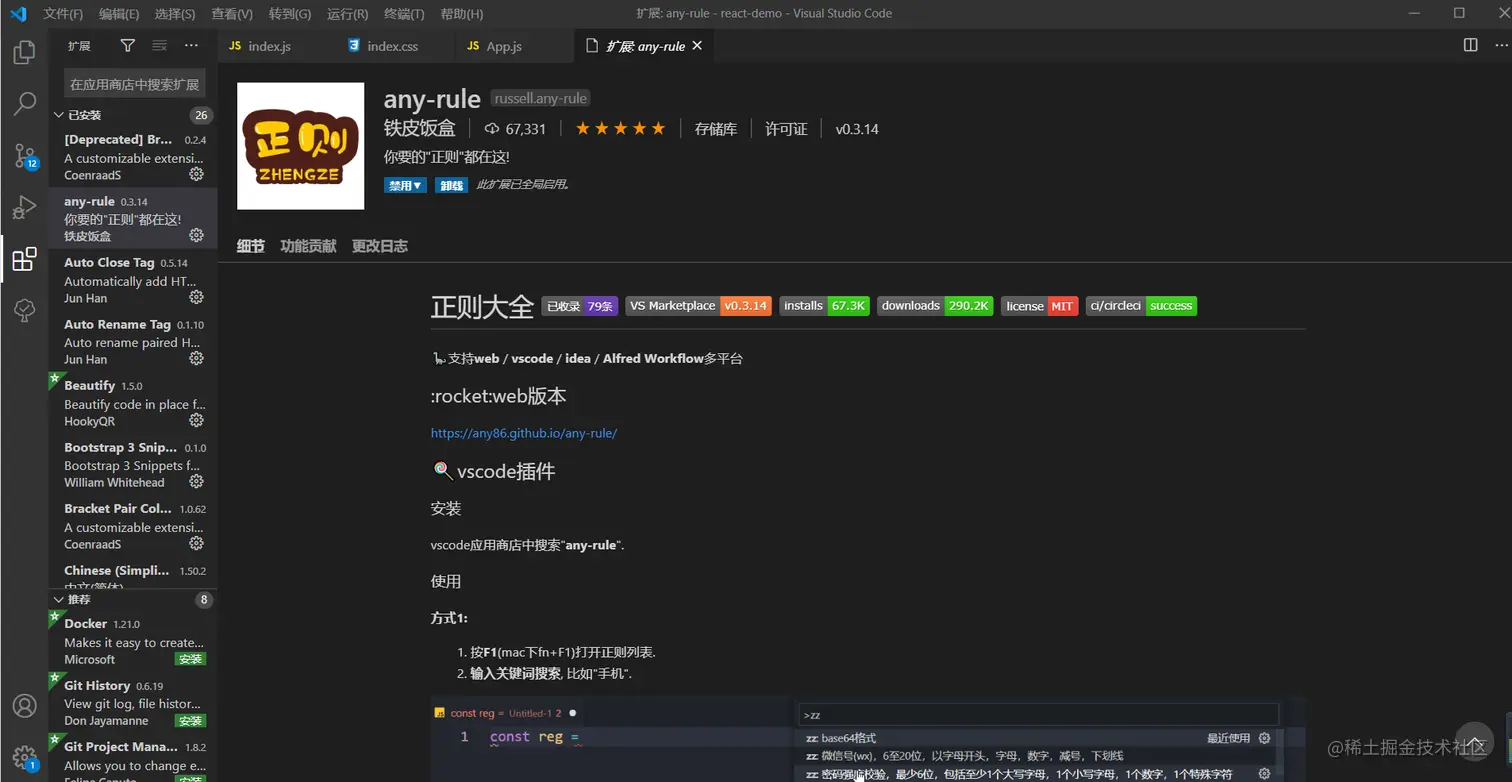Open the 转到(G) menu

point(290,14)
